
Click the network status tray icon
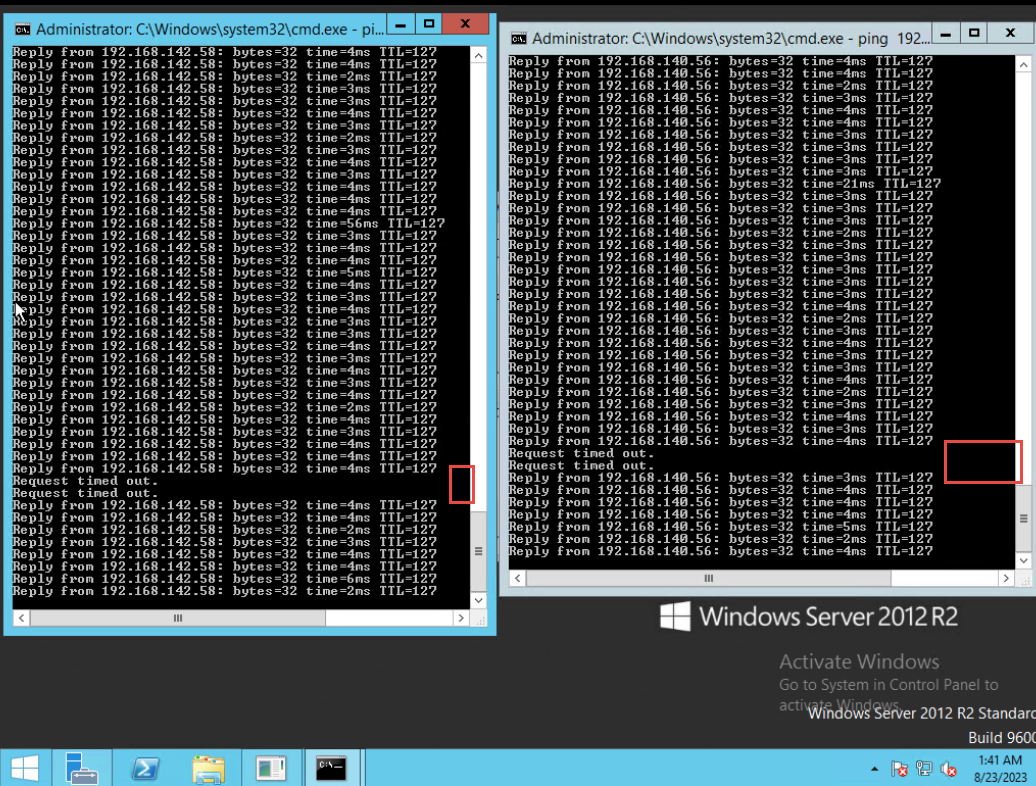coord(923,769)
